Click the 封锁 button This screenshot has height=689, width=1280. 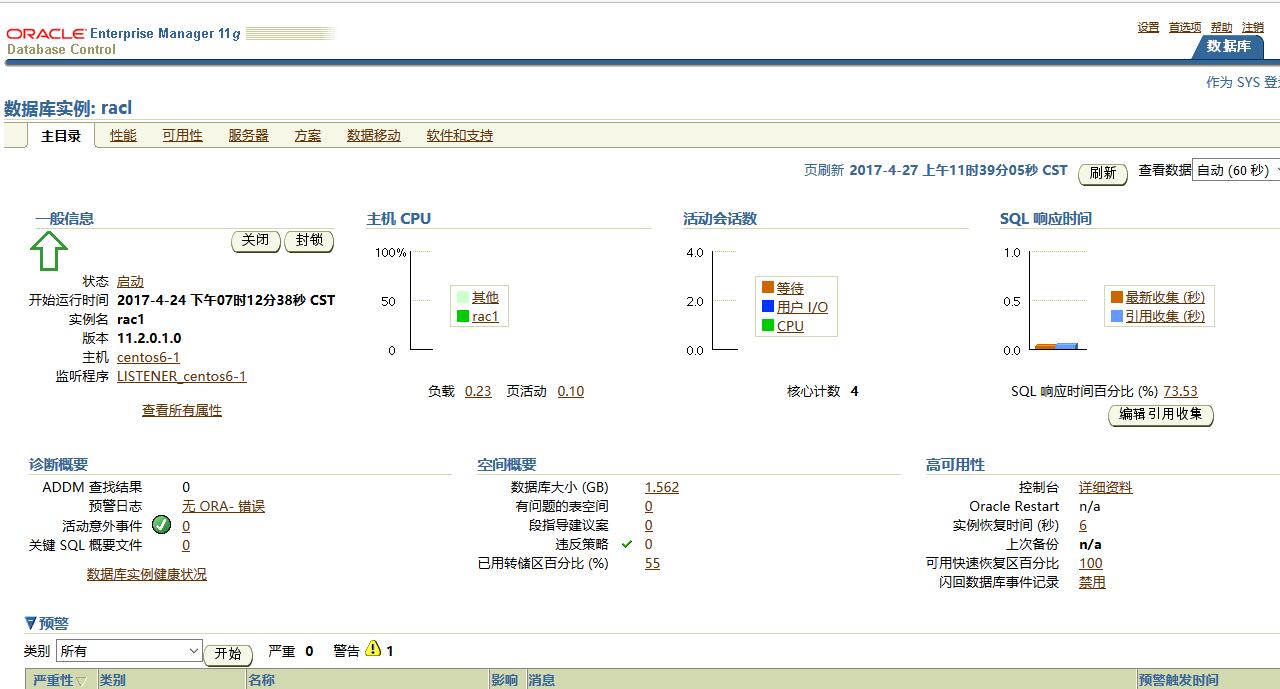(309, 240)
